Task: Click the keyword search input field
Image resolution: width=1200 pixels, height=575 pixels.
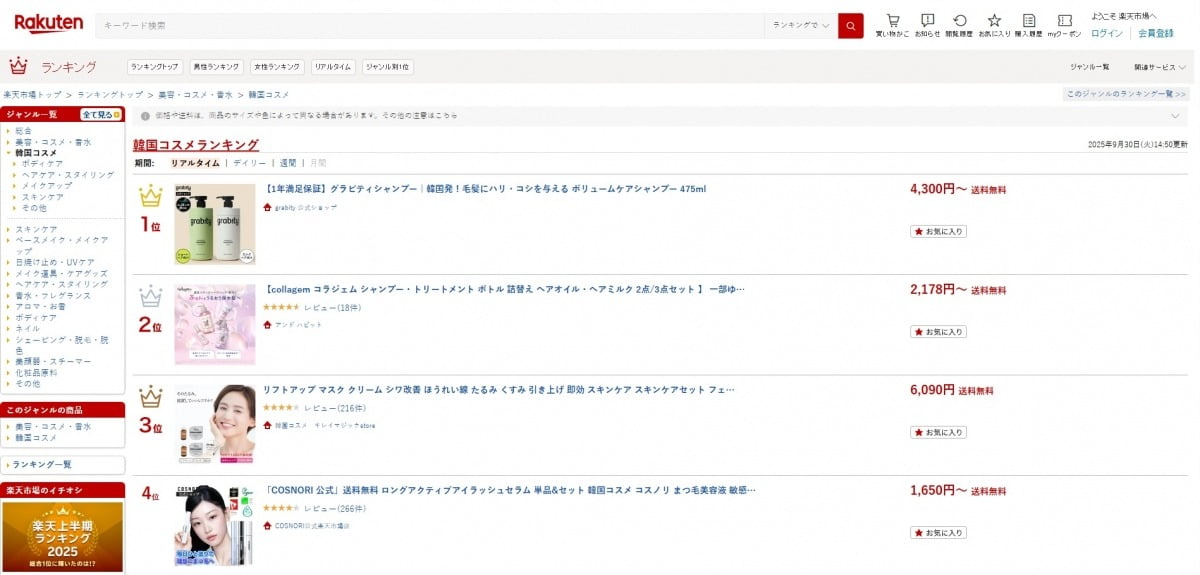Action: click(430, 25)
